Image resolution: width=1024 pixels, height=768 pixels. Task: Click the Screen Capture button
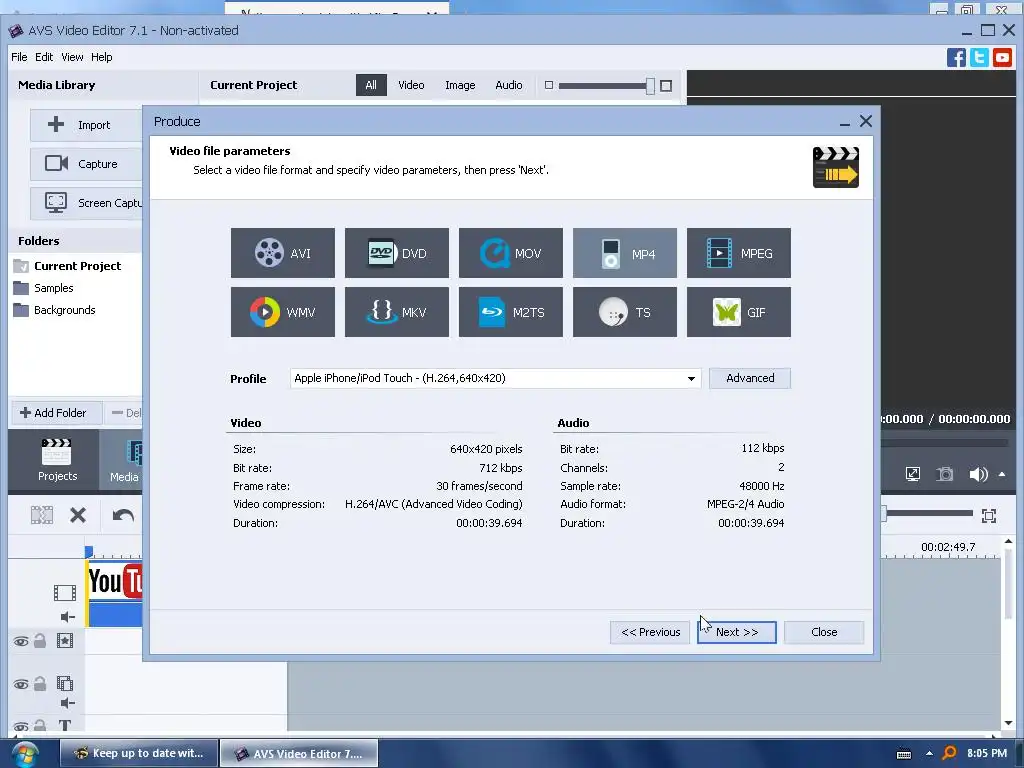pyautogui.click(x=86, y=203)
